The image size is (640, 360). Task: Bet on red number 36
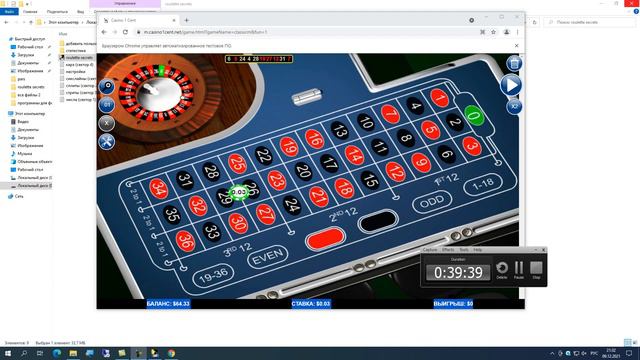(185, 240)
